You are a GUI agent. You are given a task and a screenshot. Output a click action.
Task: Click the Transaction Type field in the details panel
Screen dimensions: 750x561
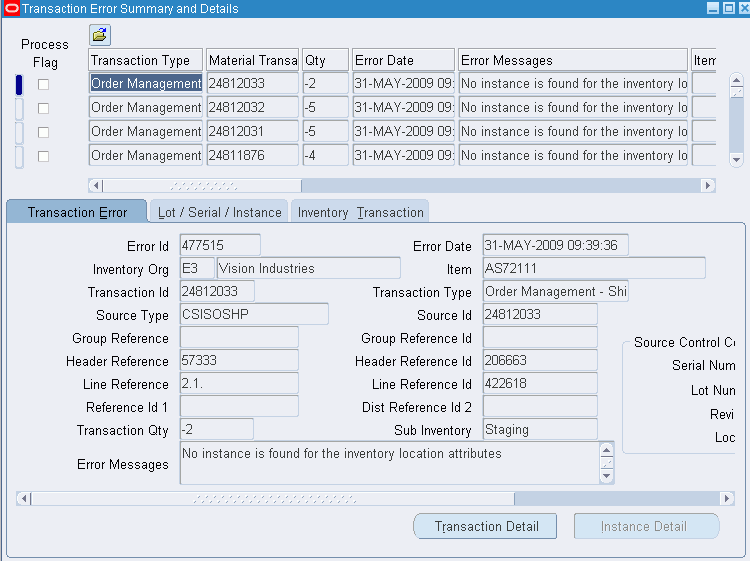(x=555, y=291)
